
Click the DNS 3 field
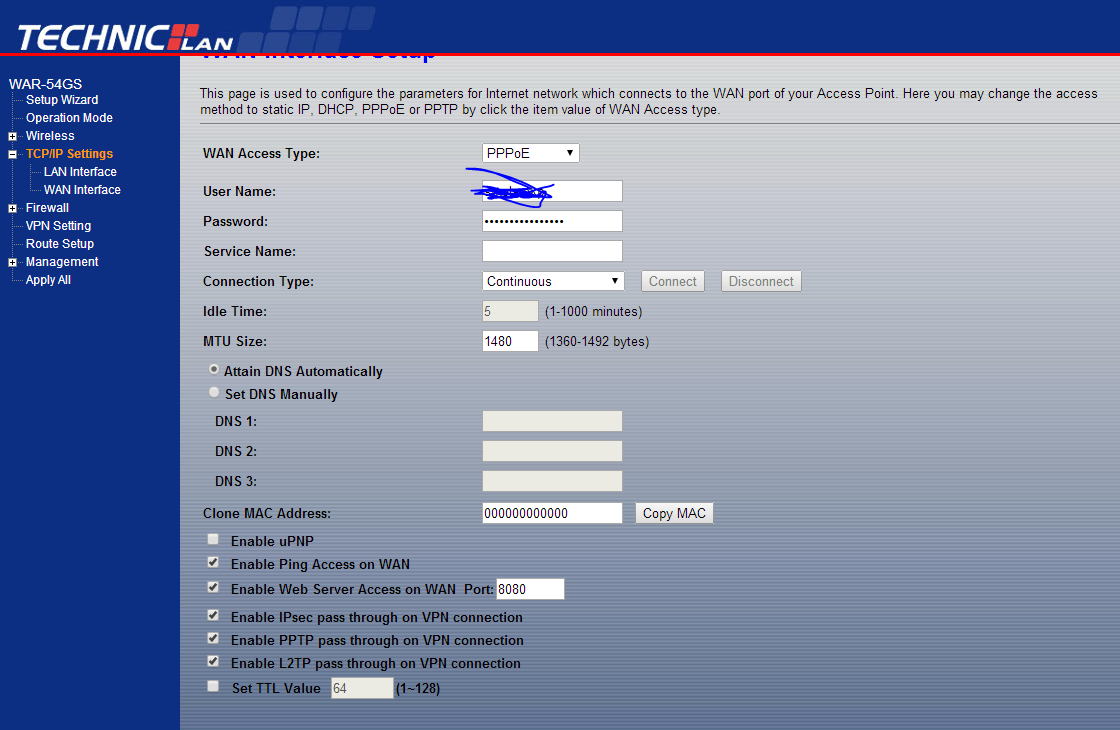coord(552,481)
